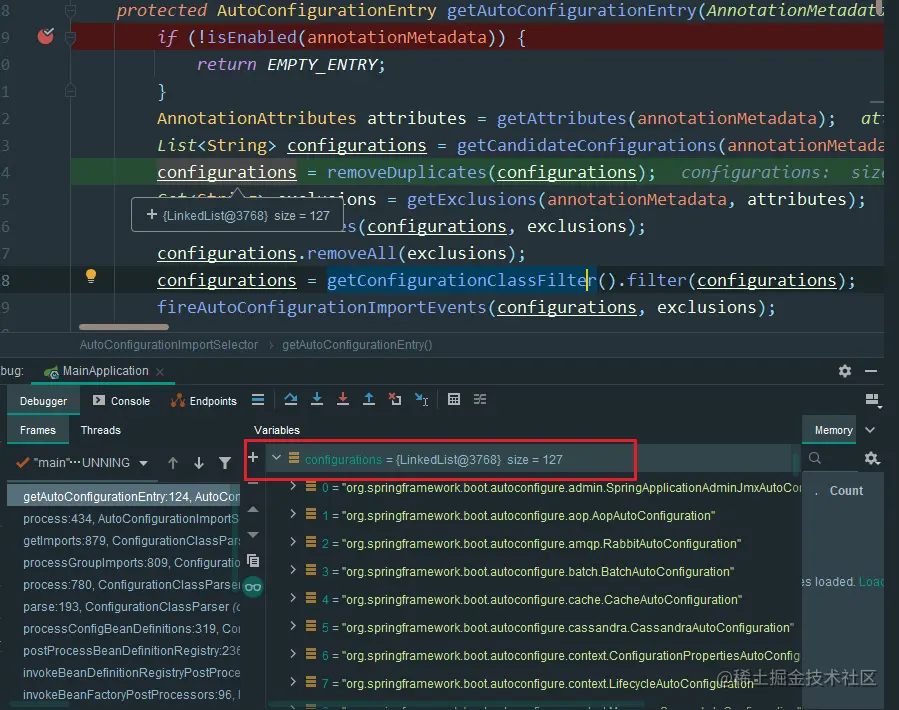The width and height of the screenshot is (899, 710).
Task: Click the red Force Step Into icon
Action: pyautogui.click(x=343, y=400)
